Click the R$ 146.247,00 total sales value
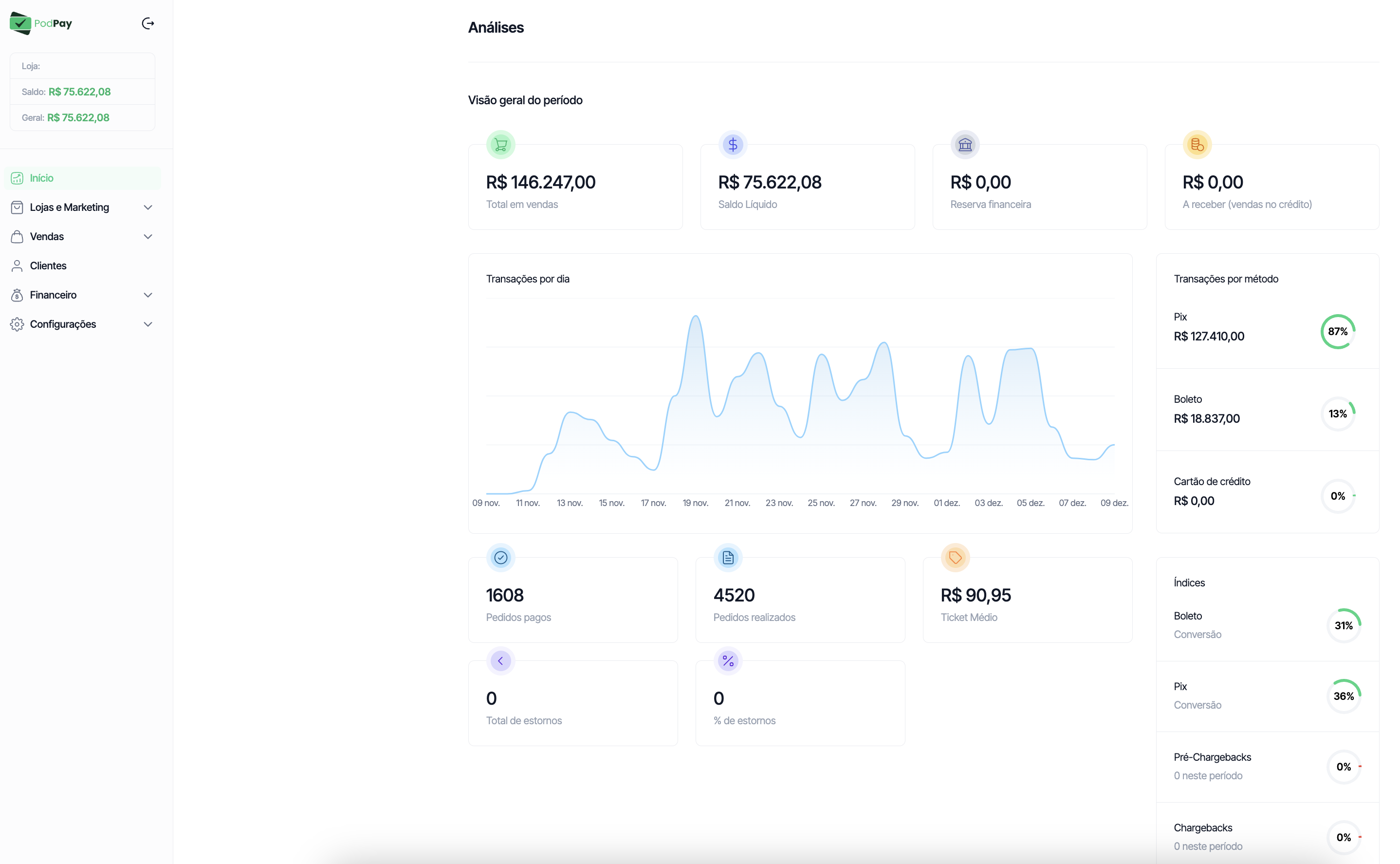 tap(540, 182)
